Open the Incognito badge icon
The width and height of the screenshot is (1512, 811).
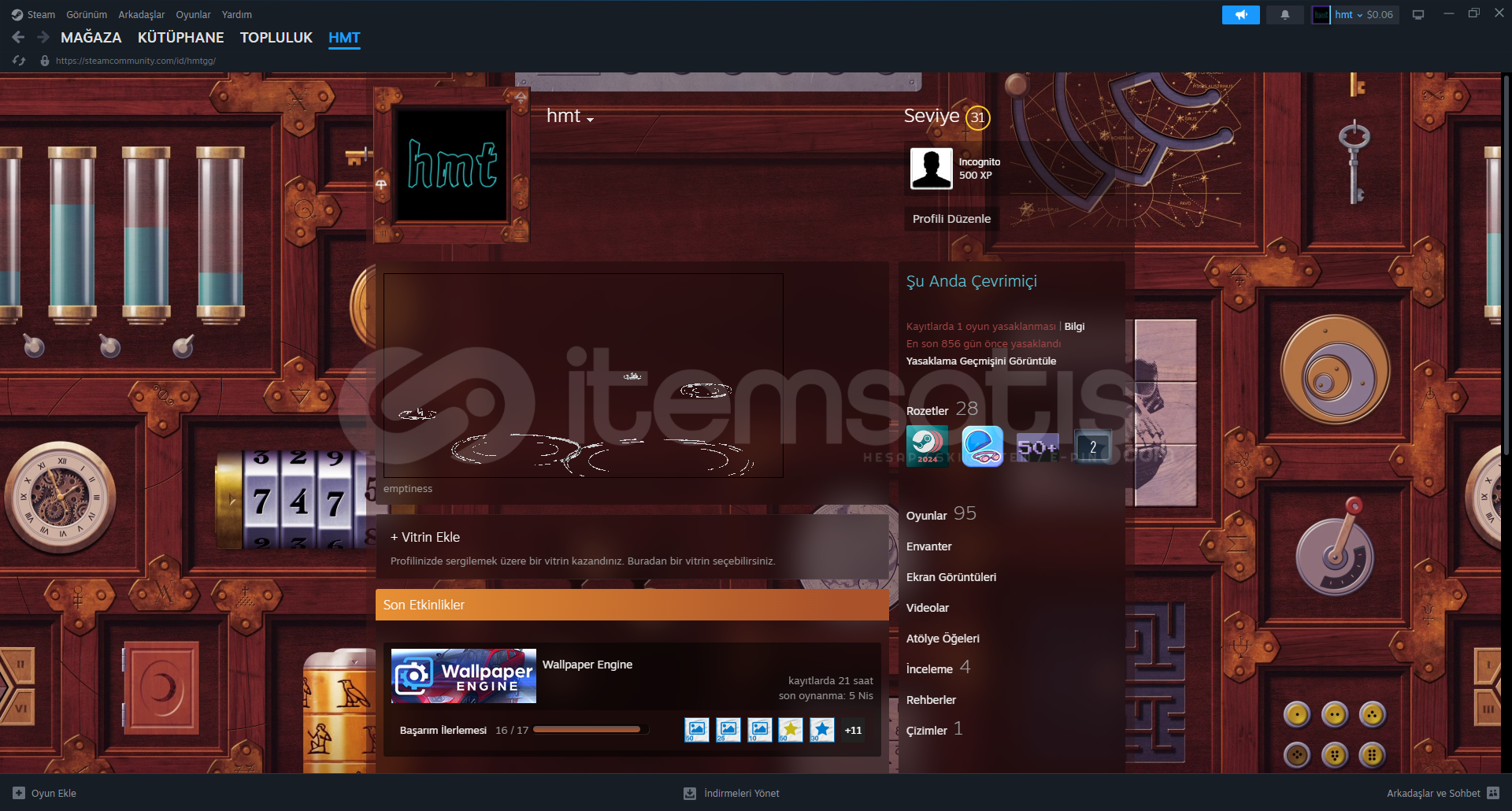point(932,168)
